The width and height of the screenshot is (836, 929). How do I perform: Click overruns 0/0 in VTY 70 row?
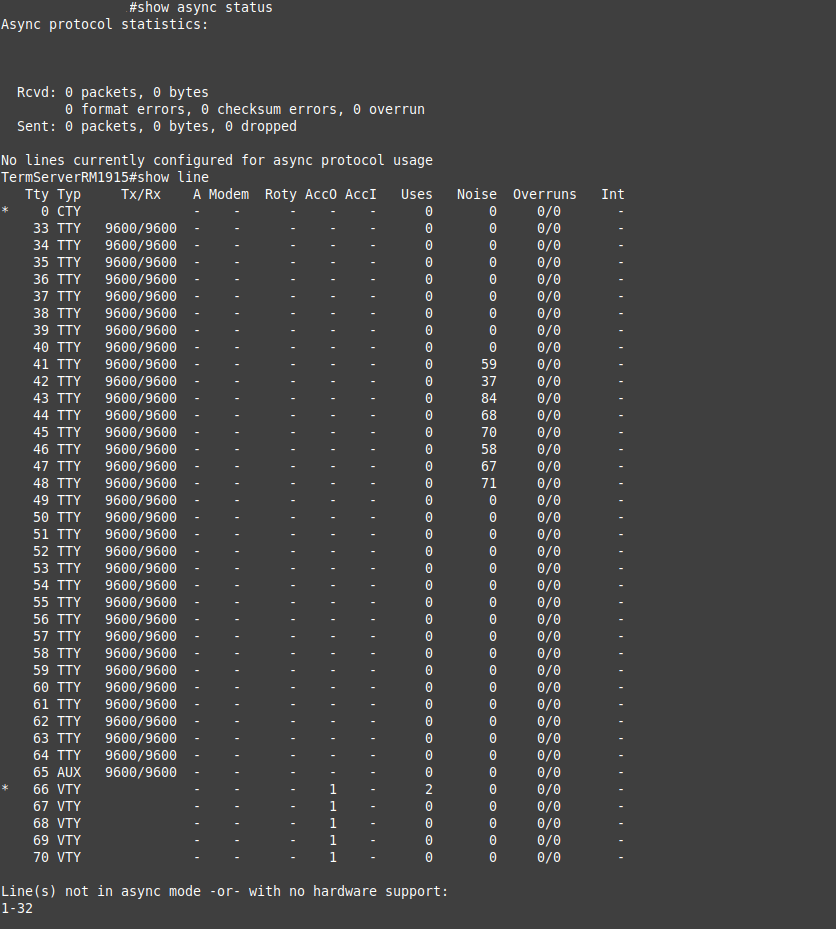[x=549, y=857]
